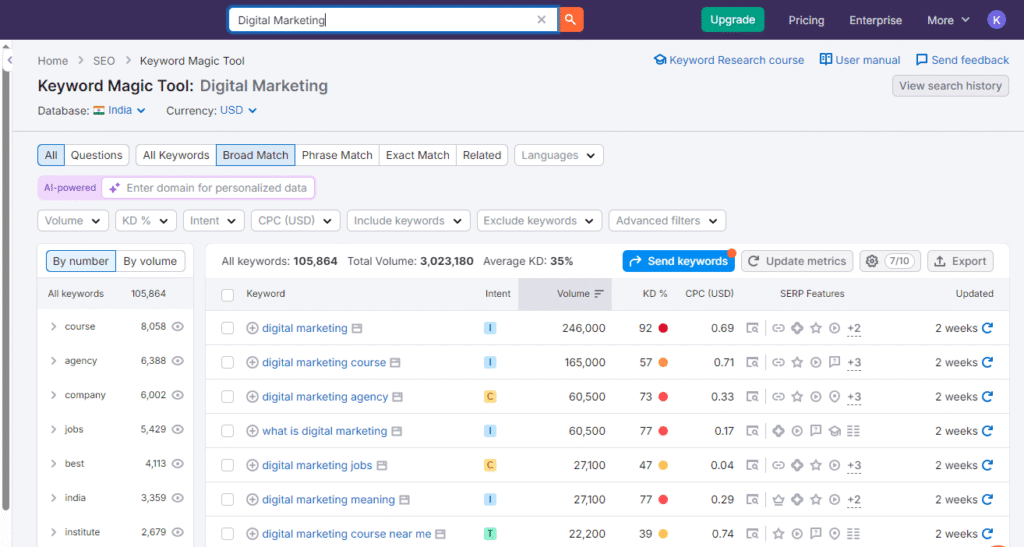This screenshot has height=547, width=1024.
Task: Add digital marketing agency with plus icon
Action: (x=252, y=397)
